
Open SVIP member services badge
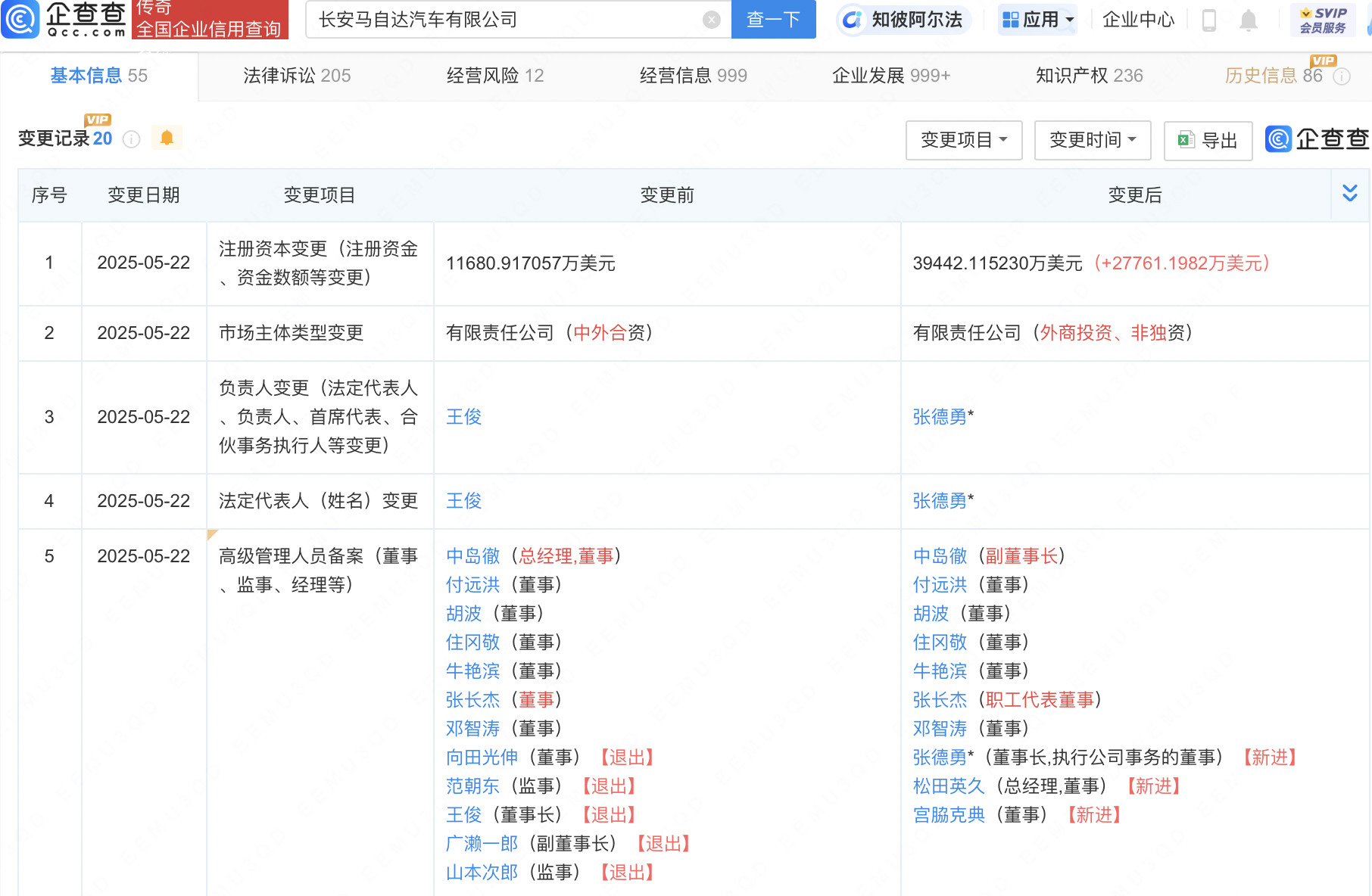click(1323, 20)
